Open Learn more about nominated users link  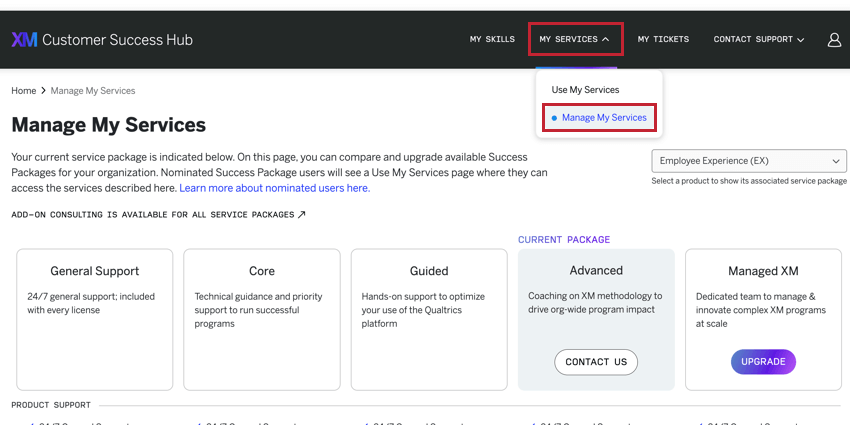pos(274,188)
